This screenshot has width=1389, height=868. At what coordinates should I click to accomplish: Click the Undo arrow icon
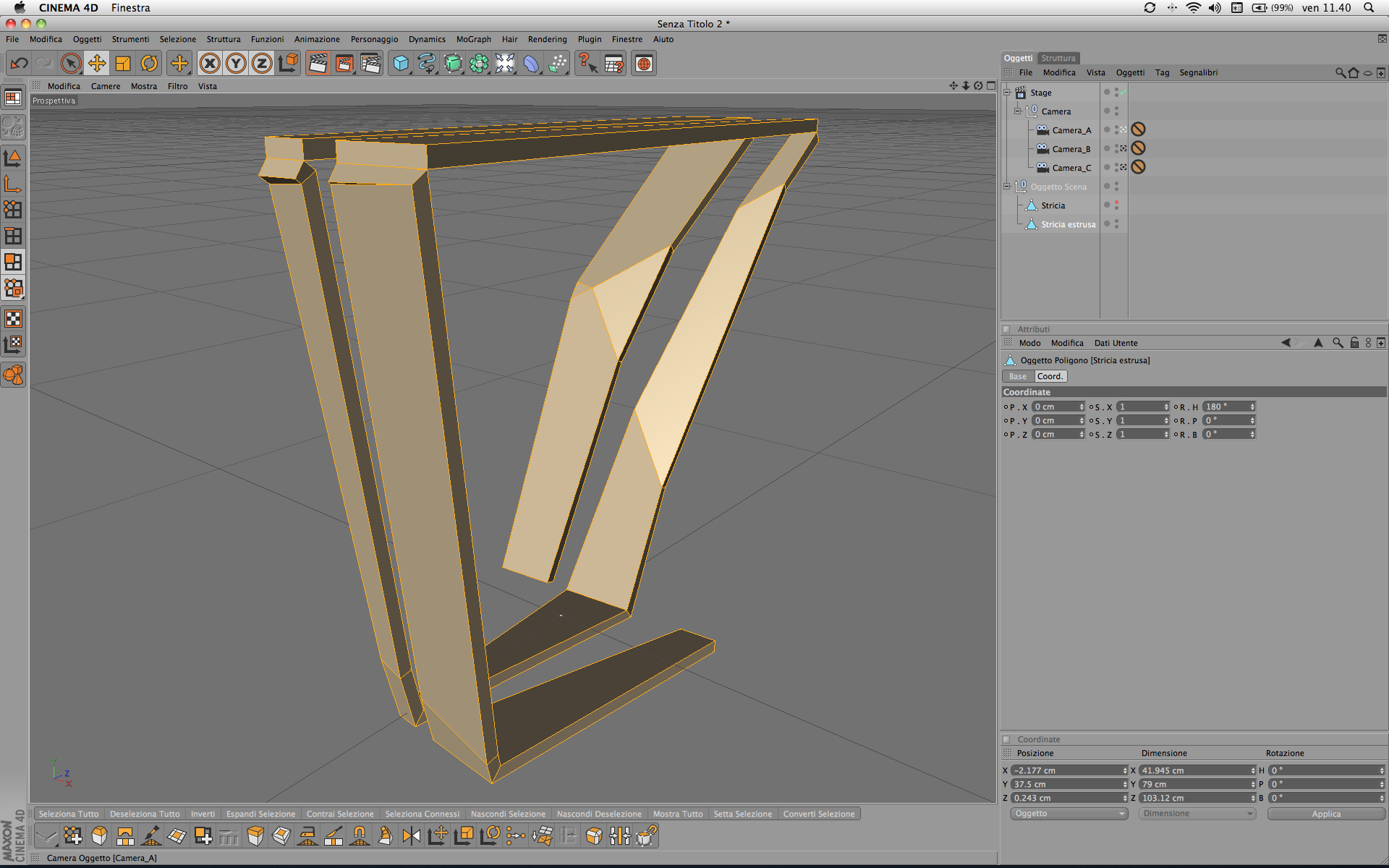[x=19, y=64]
